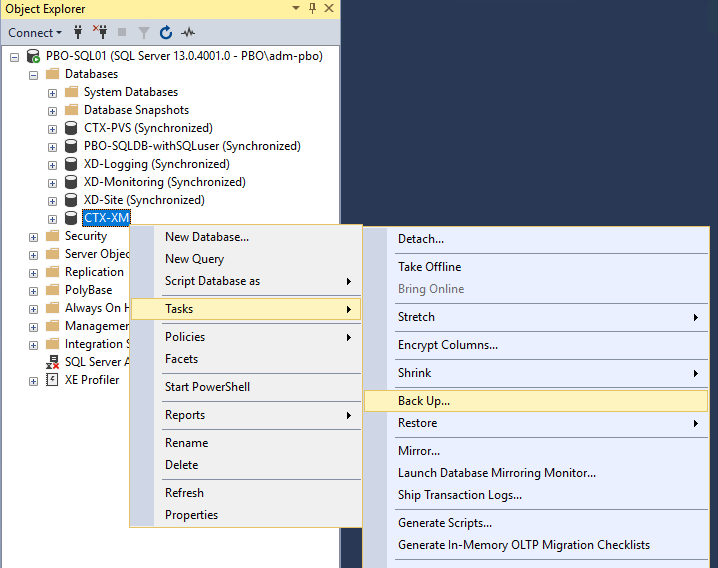This screenshot has height=568, width=718.
Task: Click the PolyBase folder icon
Action: coord(53,289)
